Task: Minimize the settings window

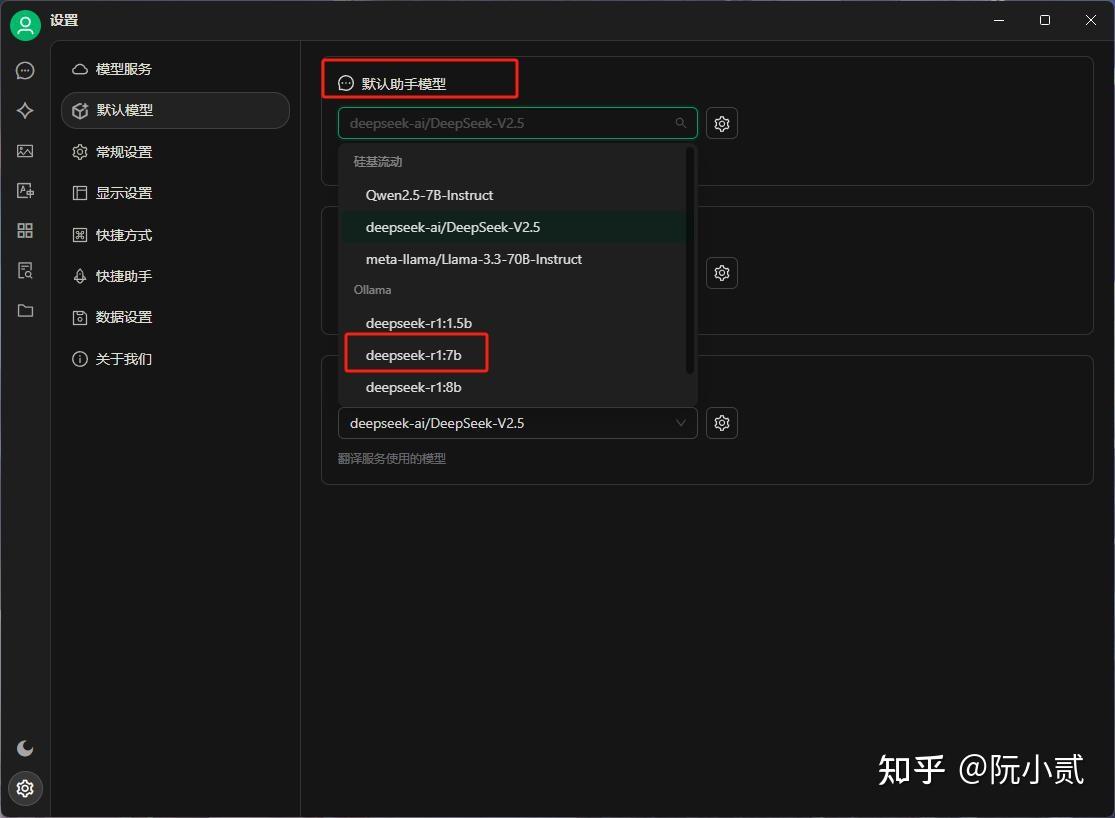Action: 999,20
